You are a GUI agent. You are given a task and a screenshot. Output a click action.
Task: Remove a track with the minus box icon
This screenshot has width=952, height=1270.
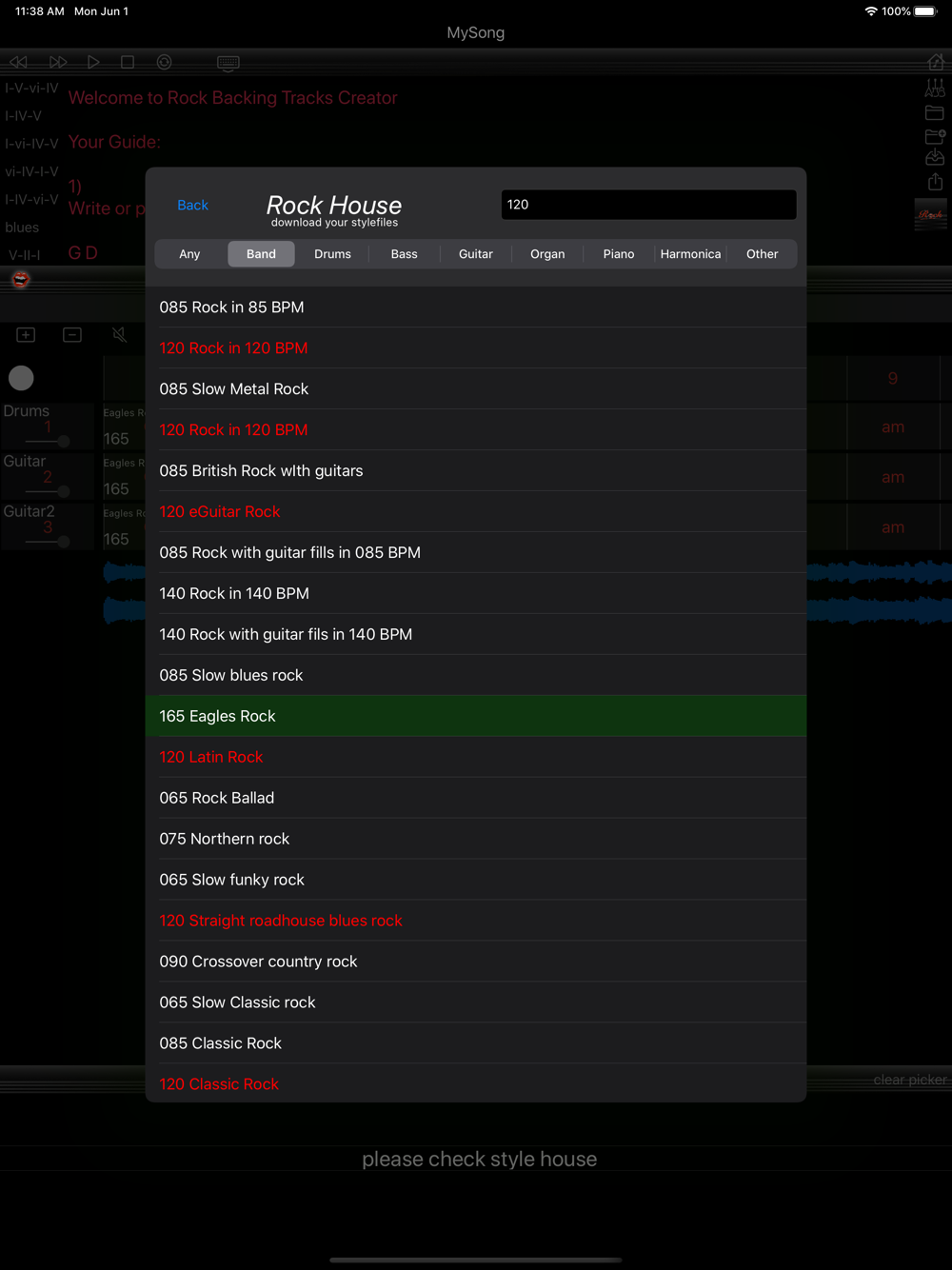(72, 335)
